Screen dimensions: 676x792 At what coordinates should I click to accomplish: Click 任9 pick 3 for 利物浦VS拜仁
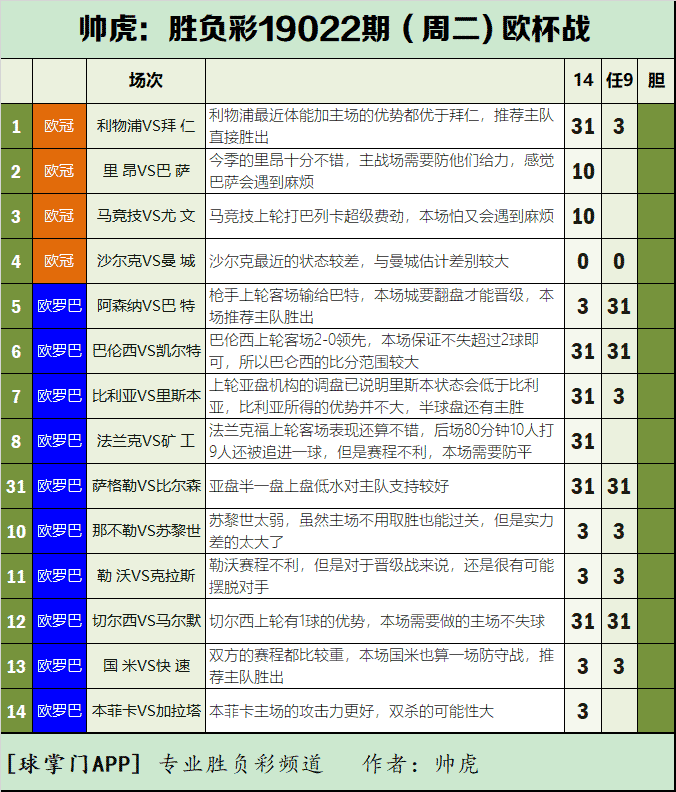(619, 126)
